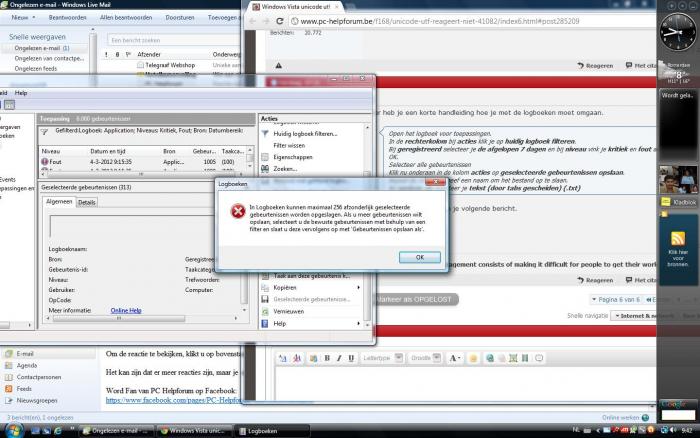Click the insert image icon in editor toolbar
This screenshot has width=700, height=438.
(x=513, y=358)
